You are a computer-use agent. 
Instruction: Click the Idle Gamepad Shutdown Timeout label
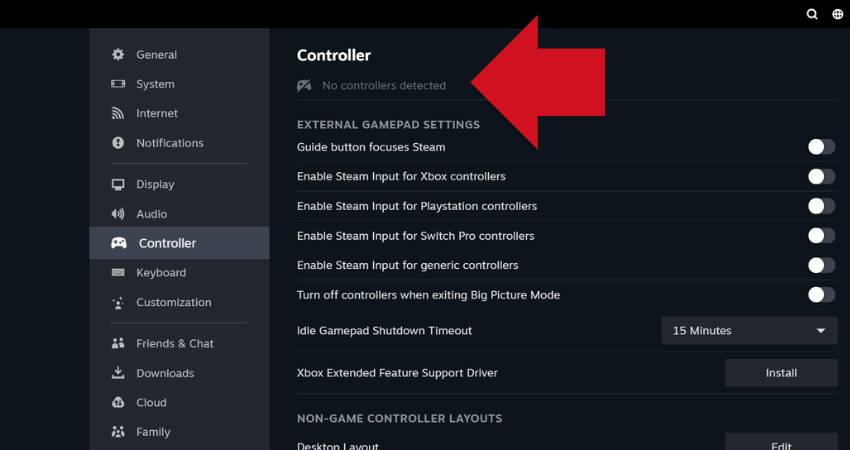click(384, 330)
